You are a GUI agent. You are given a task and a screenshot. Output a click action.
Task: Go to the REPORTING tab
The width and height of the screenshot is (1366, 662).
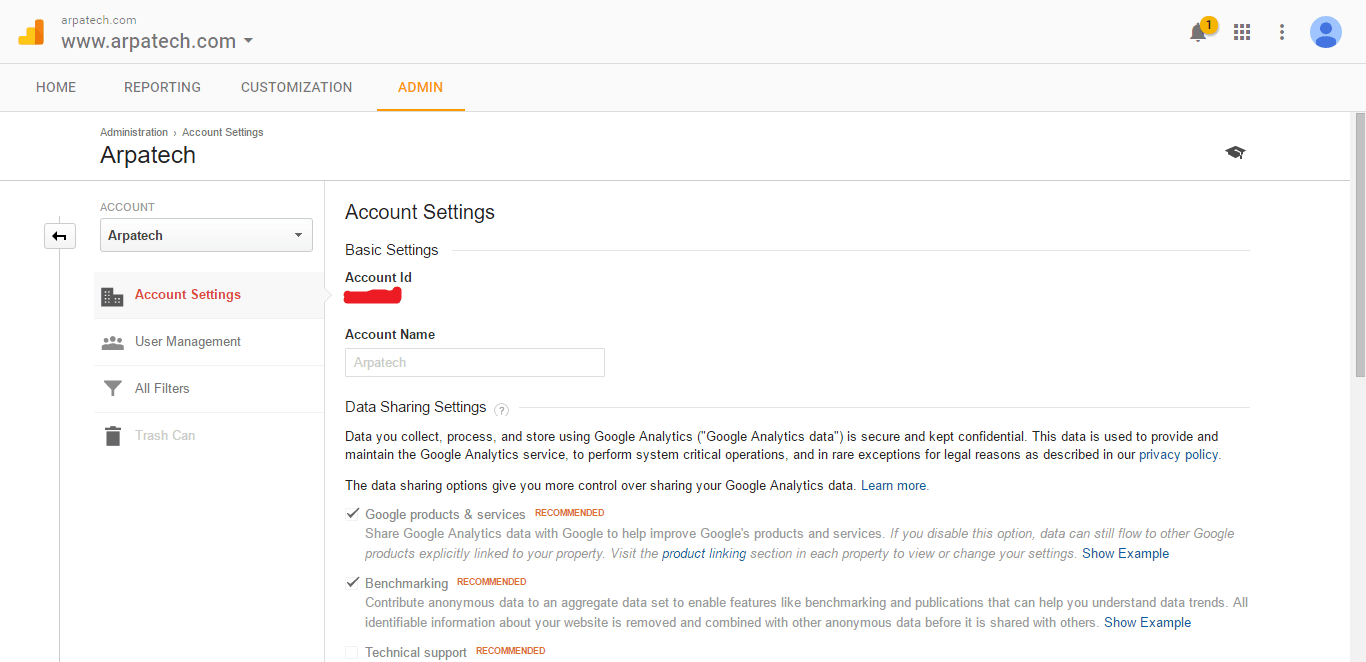[x=162, y=87]
